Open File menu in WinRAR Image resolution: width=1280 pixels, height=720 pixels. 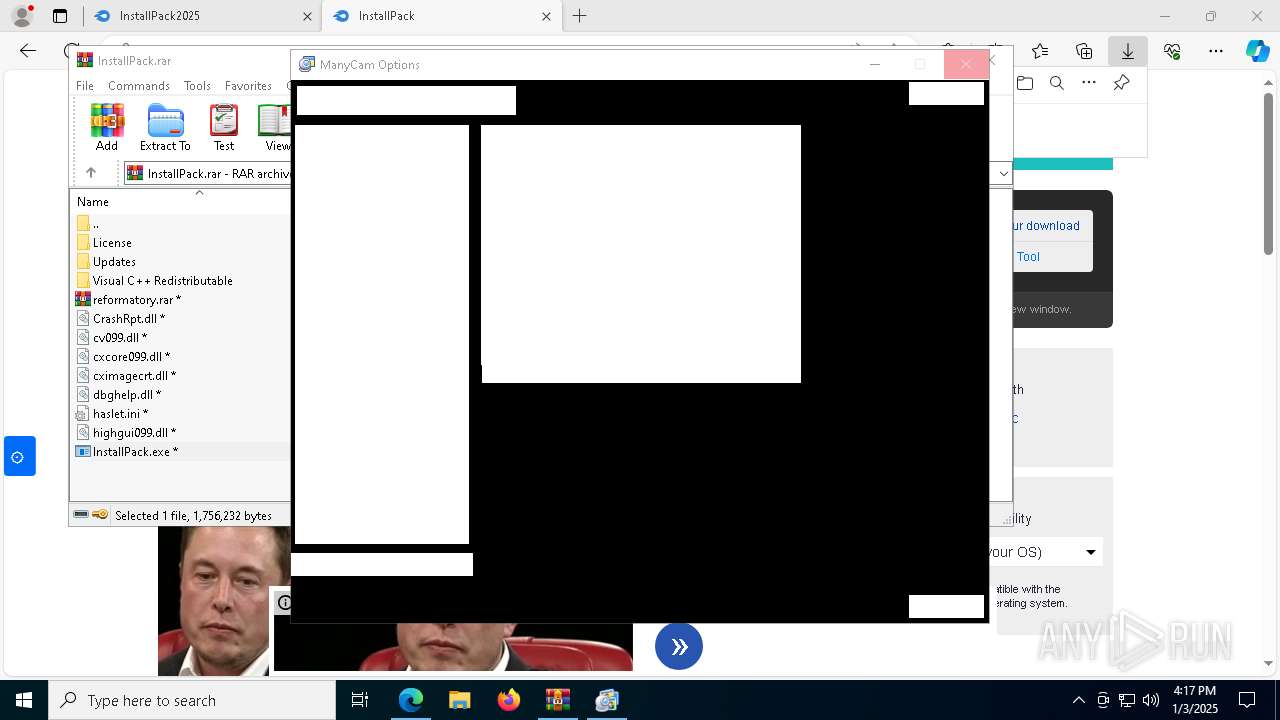pos(85,86)
